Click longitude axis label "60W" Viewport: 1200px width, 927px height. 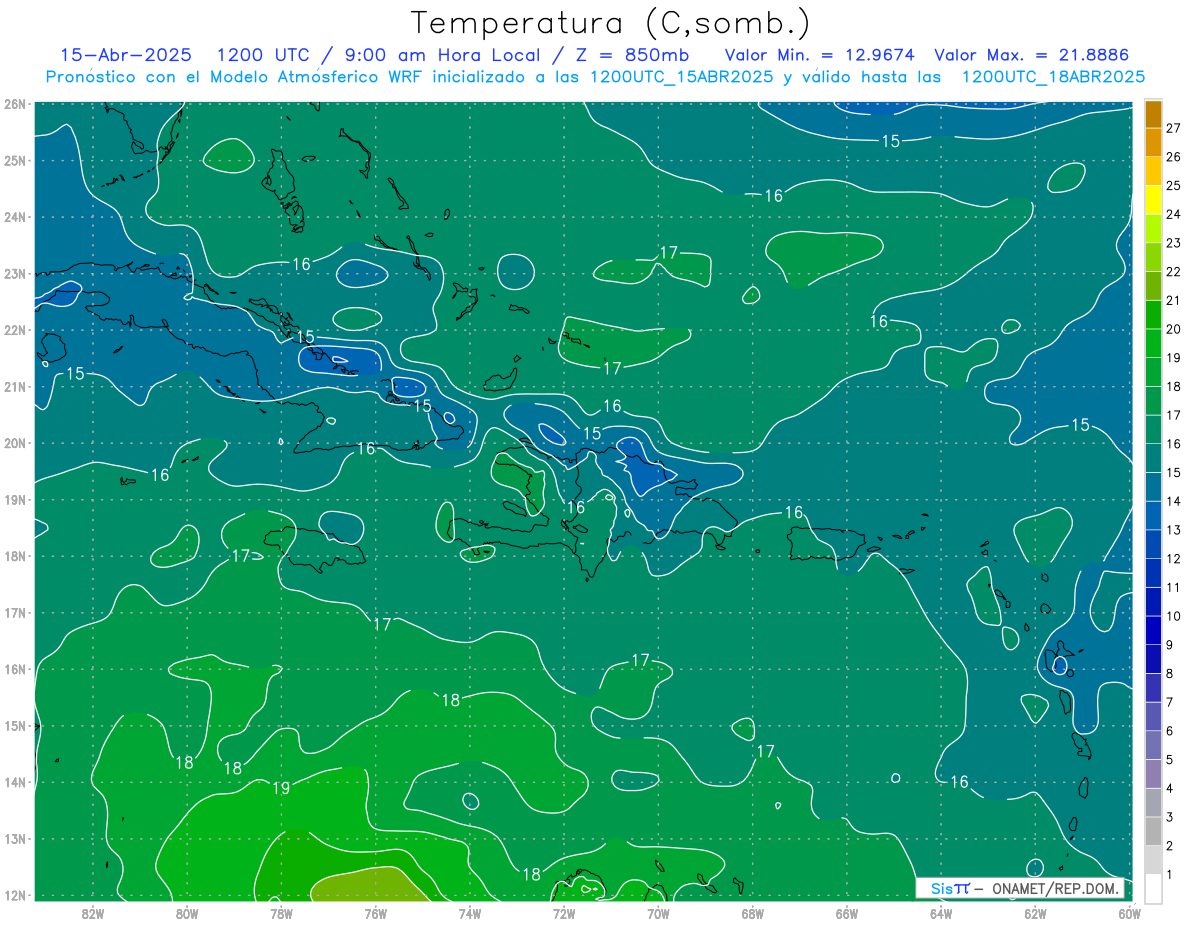pos(1129,913)
